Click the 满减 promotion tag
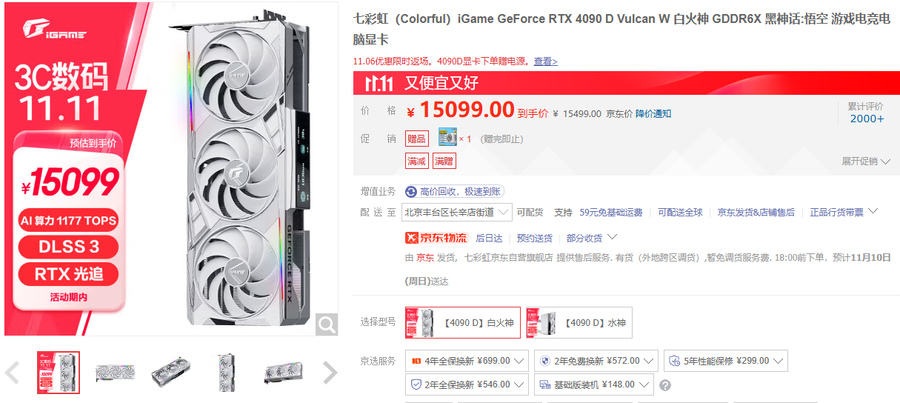The height and width of the screenshot is (403, 900). coord(417,161)
